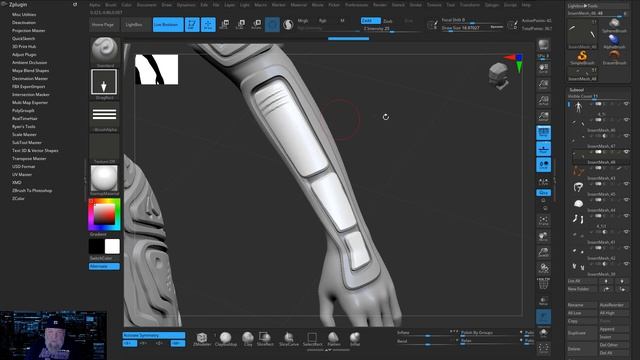Expand Projection Master sub-palette
Viewport: 640px width, 360px height.
[x=29, y=31]
